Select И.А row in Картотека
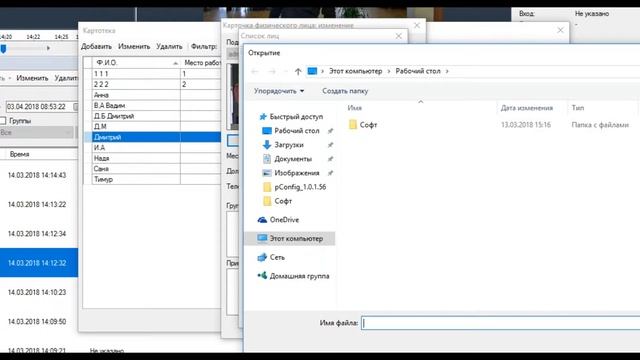The width and height of the screenshot is (640, 360). 156,147
